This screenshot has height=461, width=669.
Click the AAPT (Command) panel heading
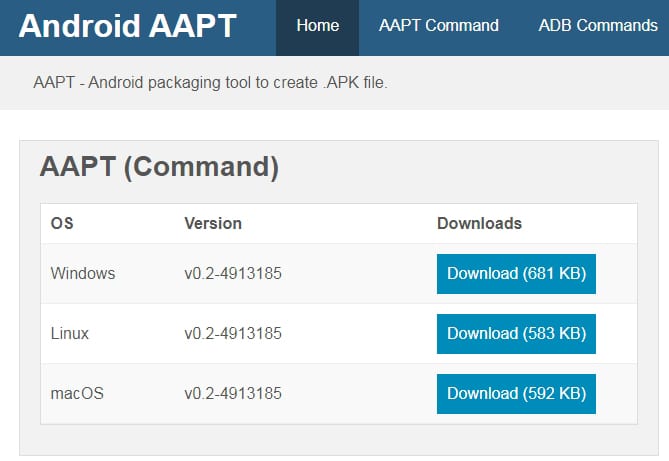click(159, 167)
